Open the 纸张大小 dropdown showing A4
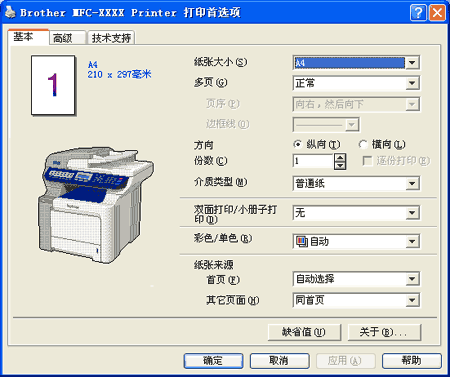The height and width of the screenshot is (377, 450). [x=356, y=63]
